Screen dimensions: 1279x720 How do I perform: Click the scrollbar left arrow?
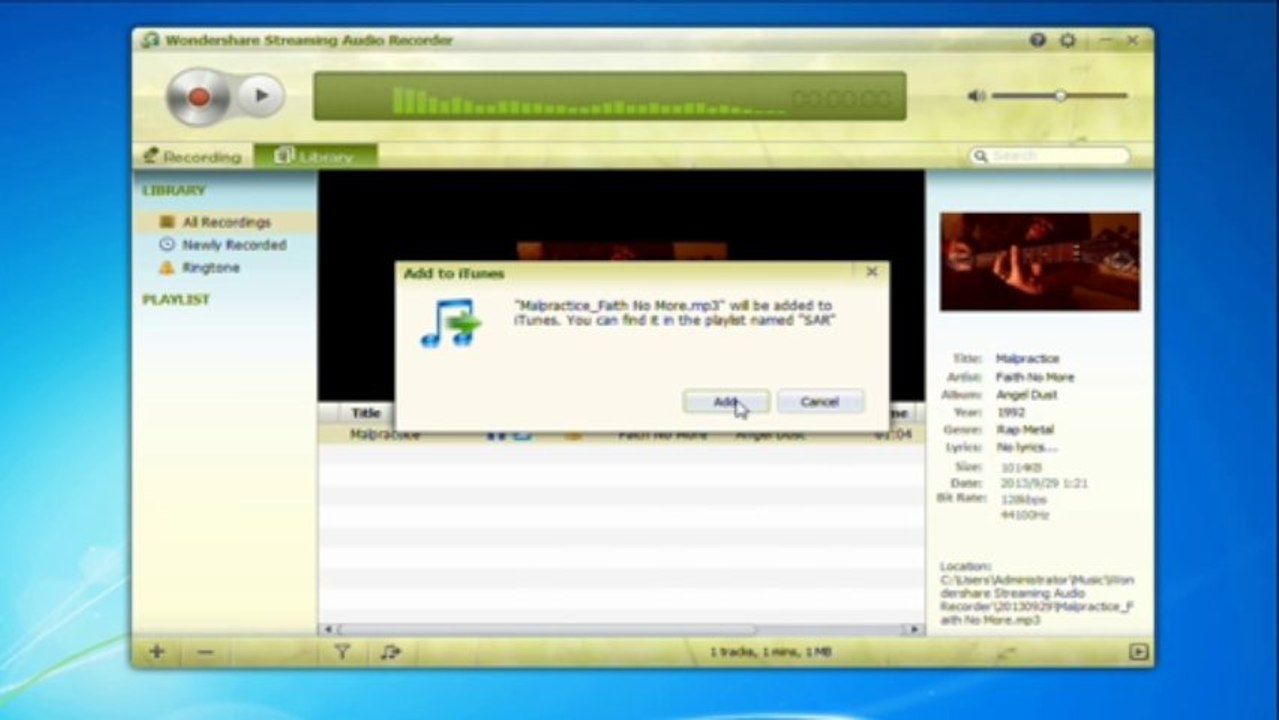coord(327,630)
